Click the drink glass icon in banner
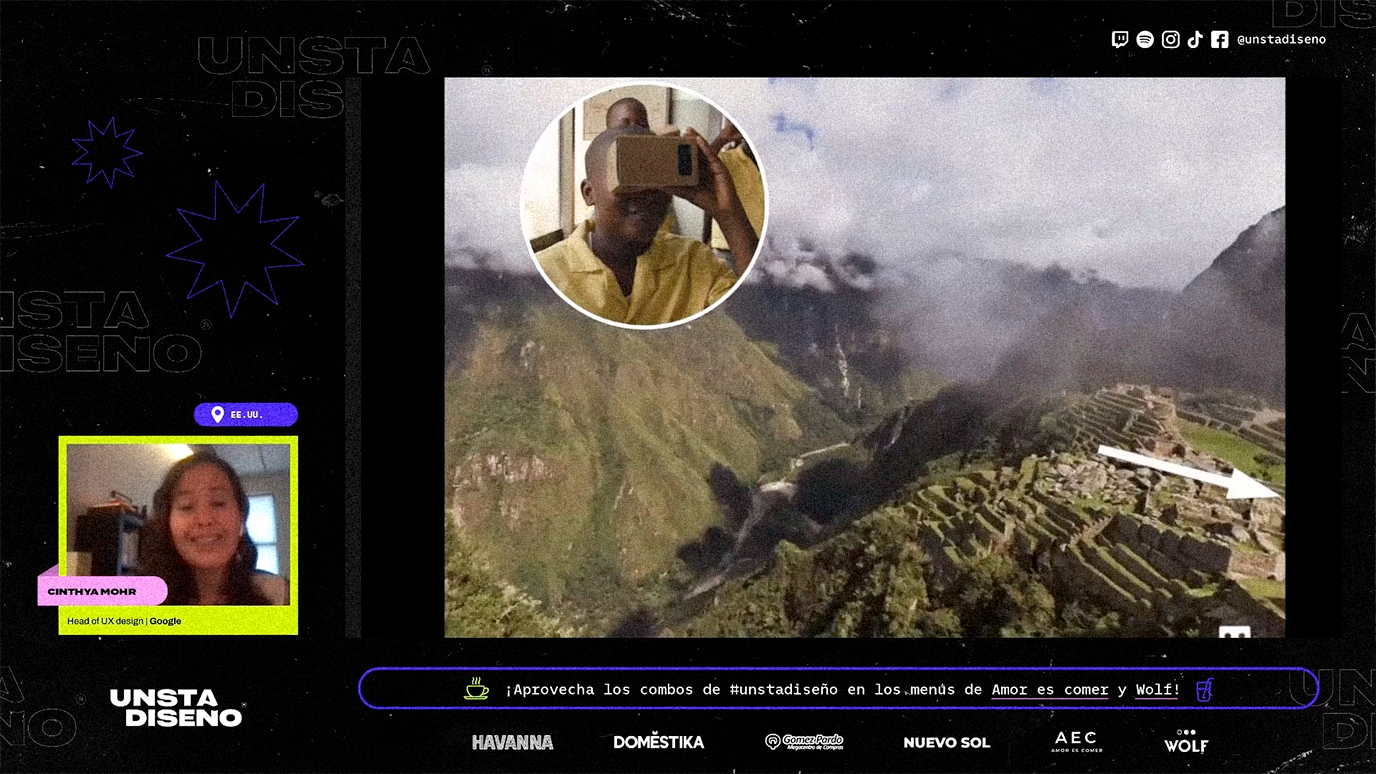 (1205, 689)
